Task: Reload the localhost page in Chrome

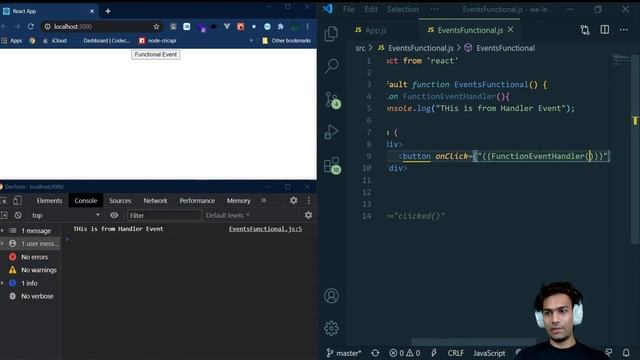Action: [x=31, y=27]
